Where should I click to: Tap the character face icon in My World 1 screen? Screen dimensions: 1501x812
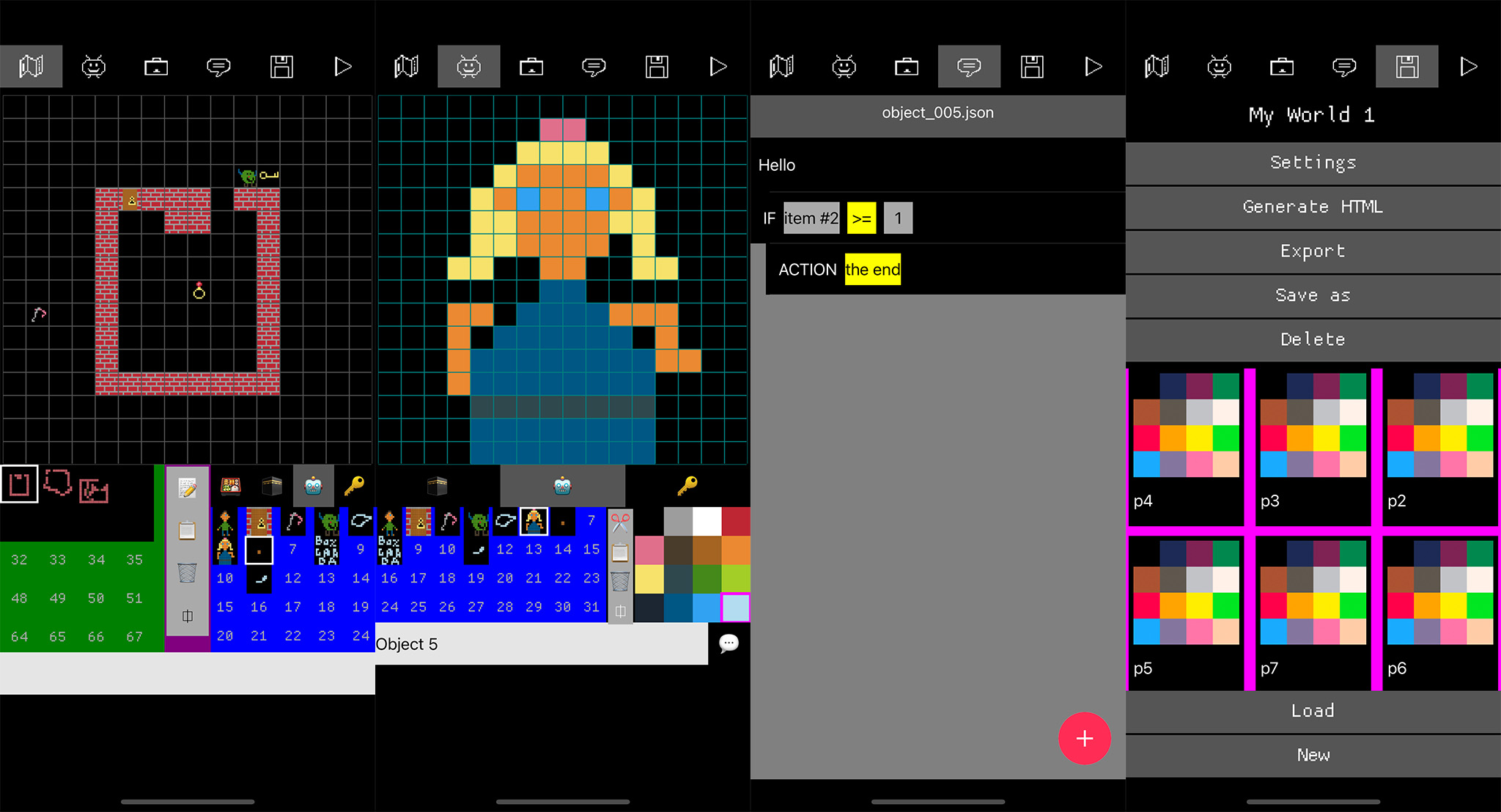(1219, 67)
